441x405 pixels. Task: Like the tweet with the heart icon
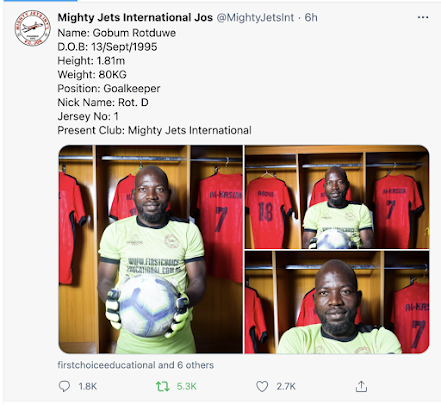tap(262, 386)
